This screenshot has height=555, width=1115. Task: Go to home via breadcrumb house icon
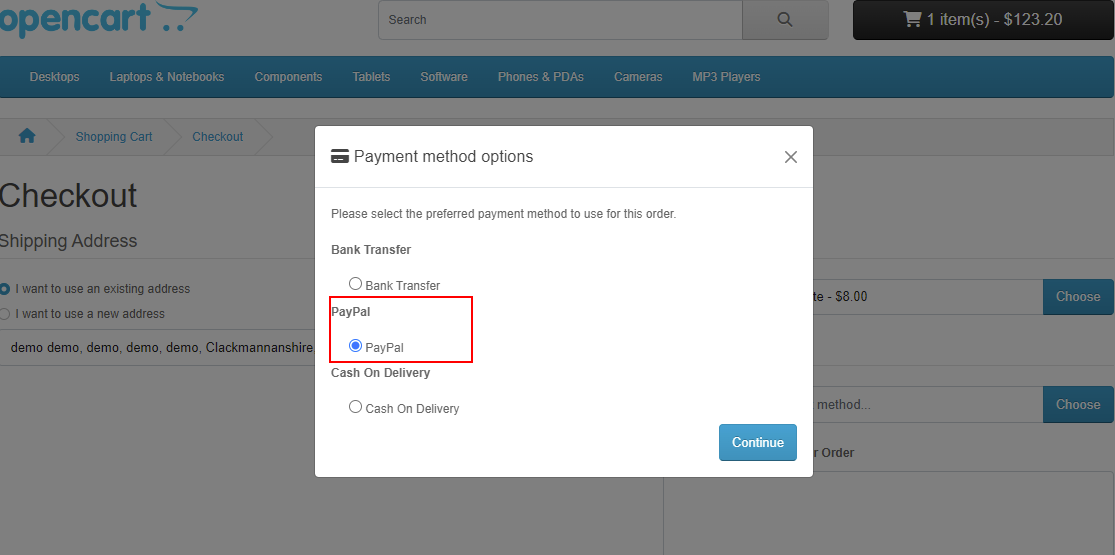pyautogui.click(x=27, y=136)
